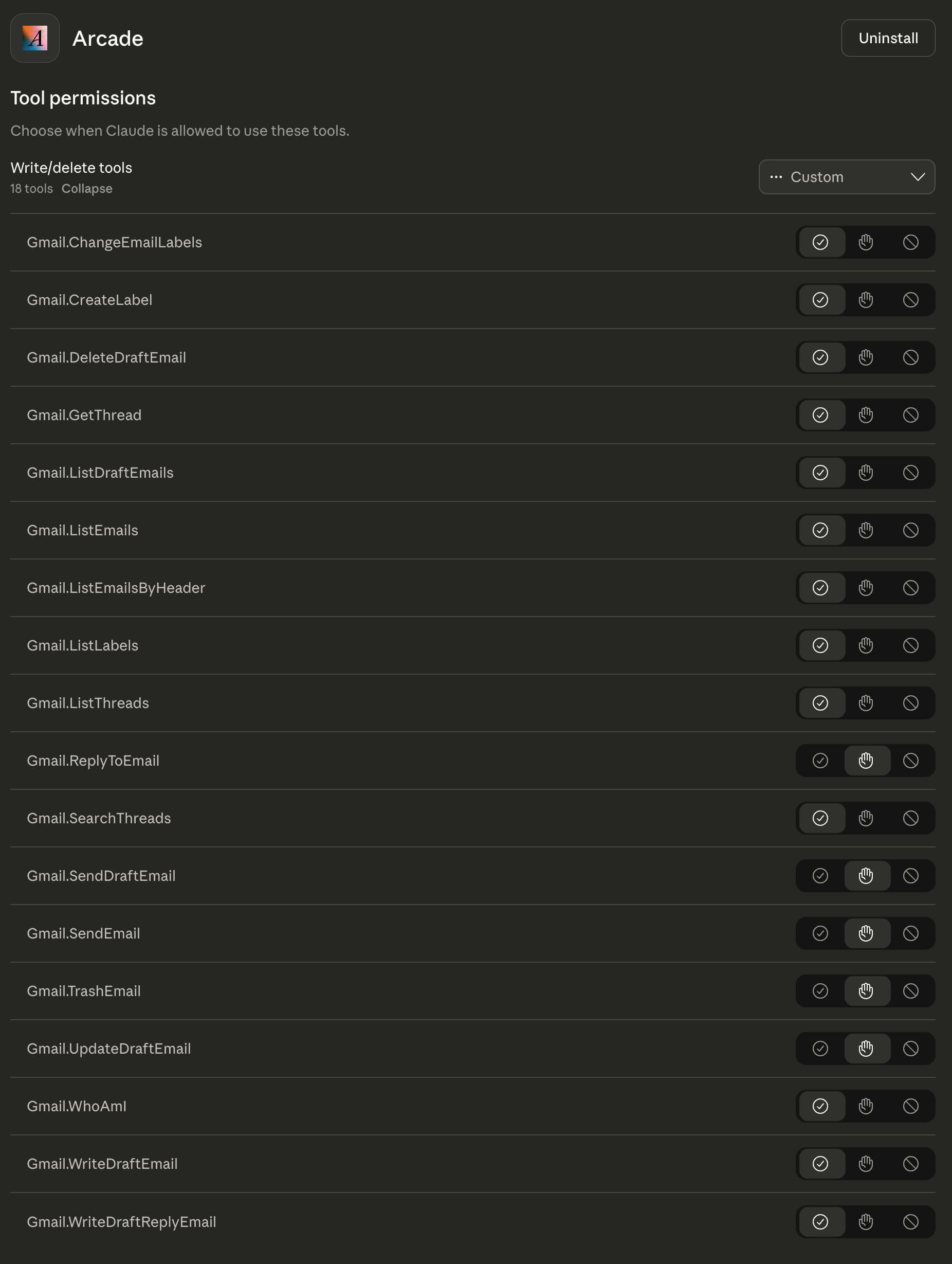Block Gmail.ListThreads with the no-entry icon
Viewport: 952px width, 1264px height.
click(x=910, y=703)
